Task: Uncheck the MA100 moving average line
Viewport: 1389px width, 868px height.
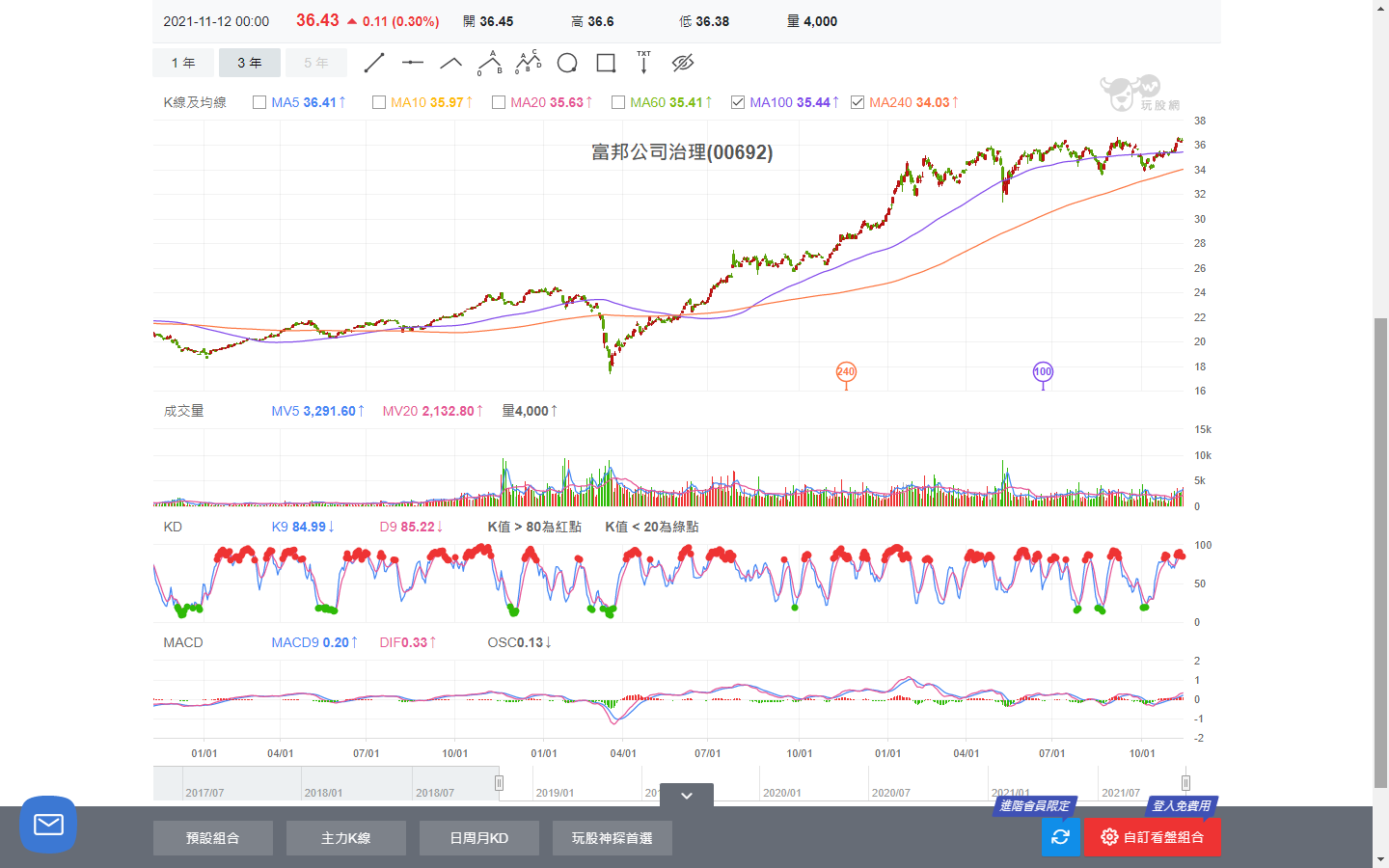Action: point(738,102)
